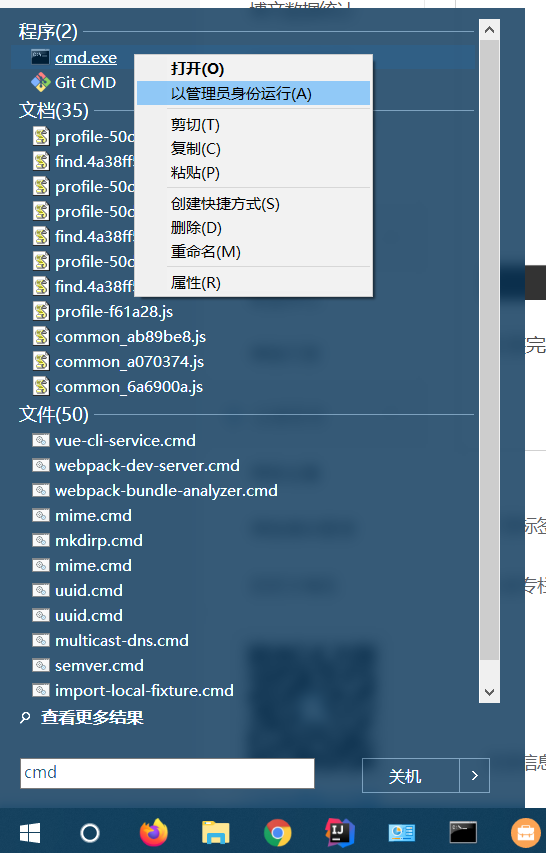Open vue-cli-service.cmd file result
546x853 pixels.
coord(125,440)
